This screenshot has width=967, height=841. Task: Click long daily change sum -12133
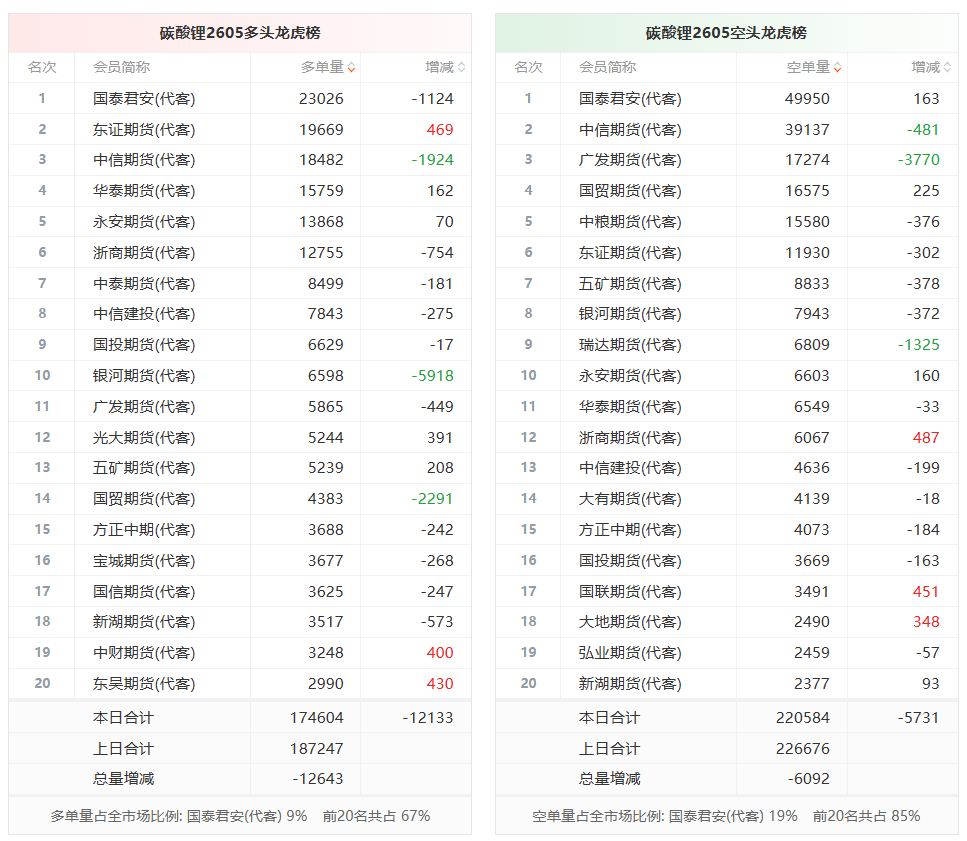pyautogui.click(x=428, y=718)
